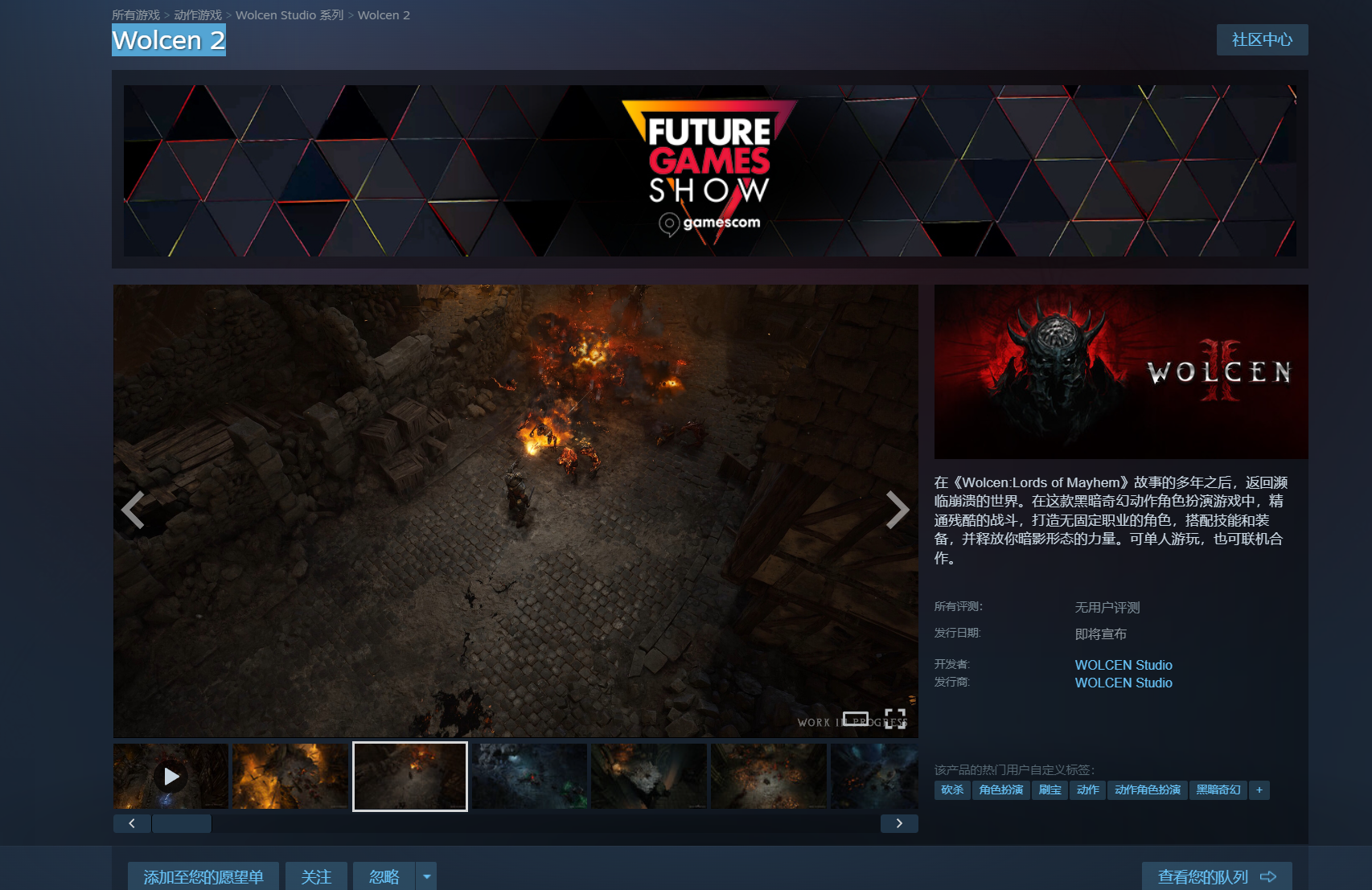Screen dimensions: 1372x890
Task: Click 添加至您的愿望单 to wishlist the game
Action: (203, 876)
